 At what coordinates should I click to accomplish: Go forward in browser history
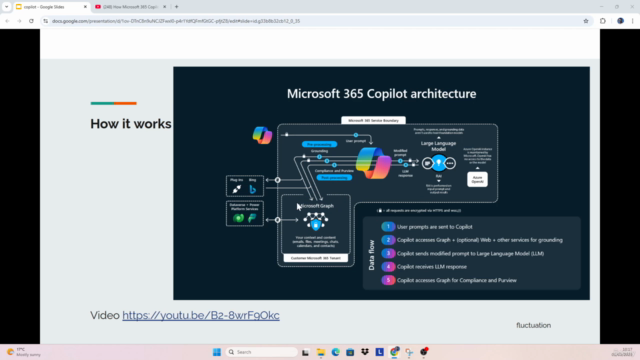click(x=19, y=21)
